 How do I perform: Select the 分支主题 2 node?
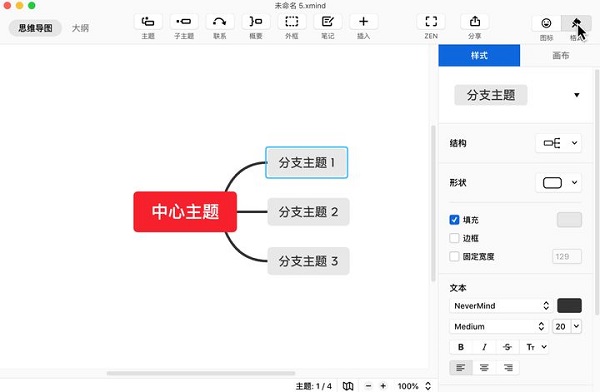308,212
